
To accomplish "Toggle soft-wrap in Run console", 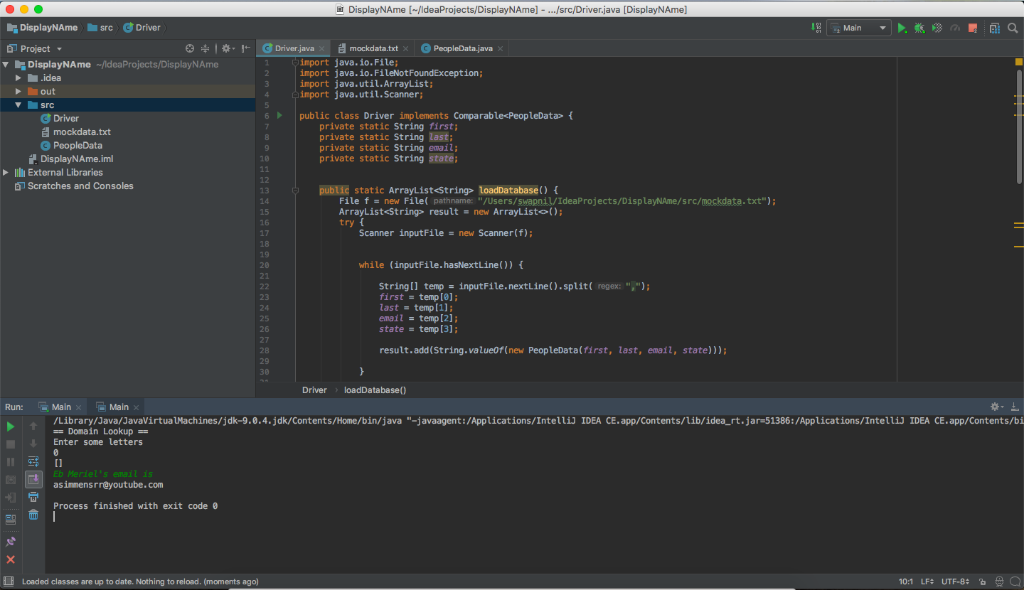I will click(33, 461).
